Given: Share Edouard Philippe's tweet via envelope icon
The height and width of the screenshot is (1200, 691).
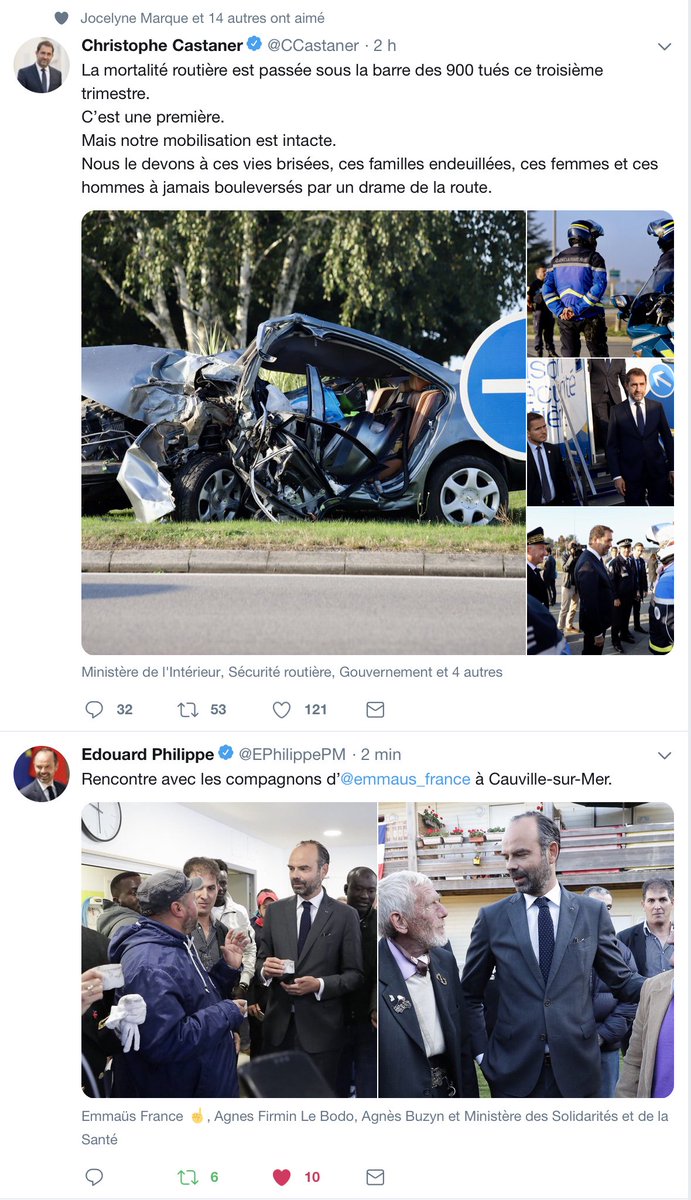Looking at the screenshot, I should point(375,1177).
